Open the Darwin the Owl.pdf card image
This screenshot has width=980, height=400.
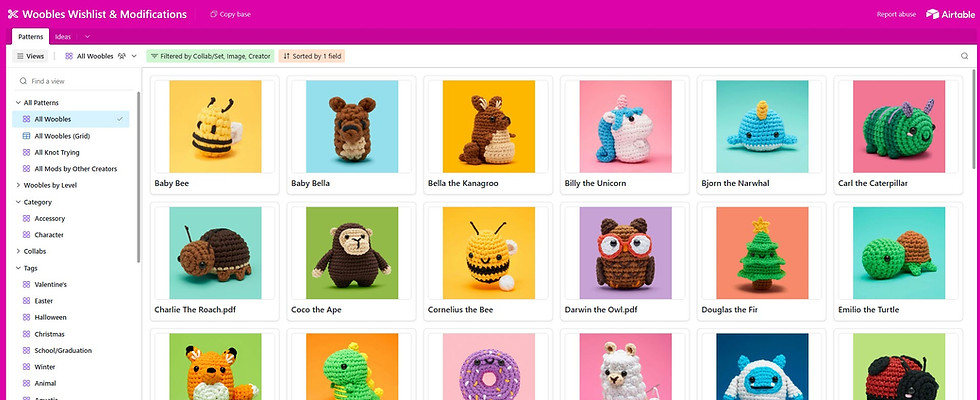(x=626, y=253)
